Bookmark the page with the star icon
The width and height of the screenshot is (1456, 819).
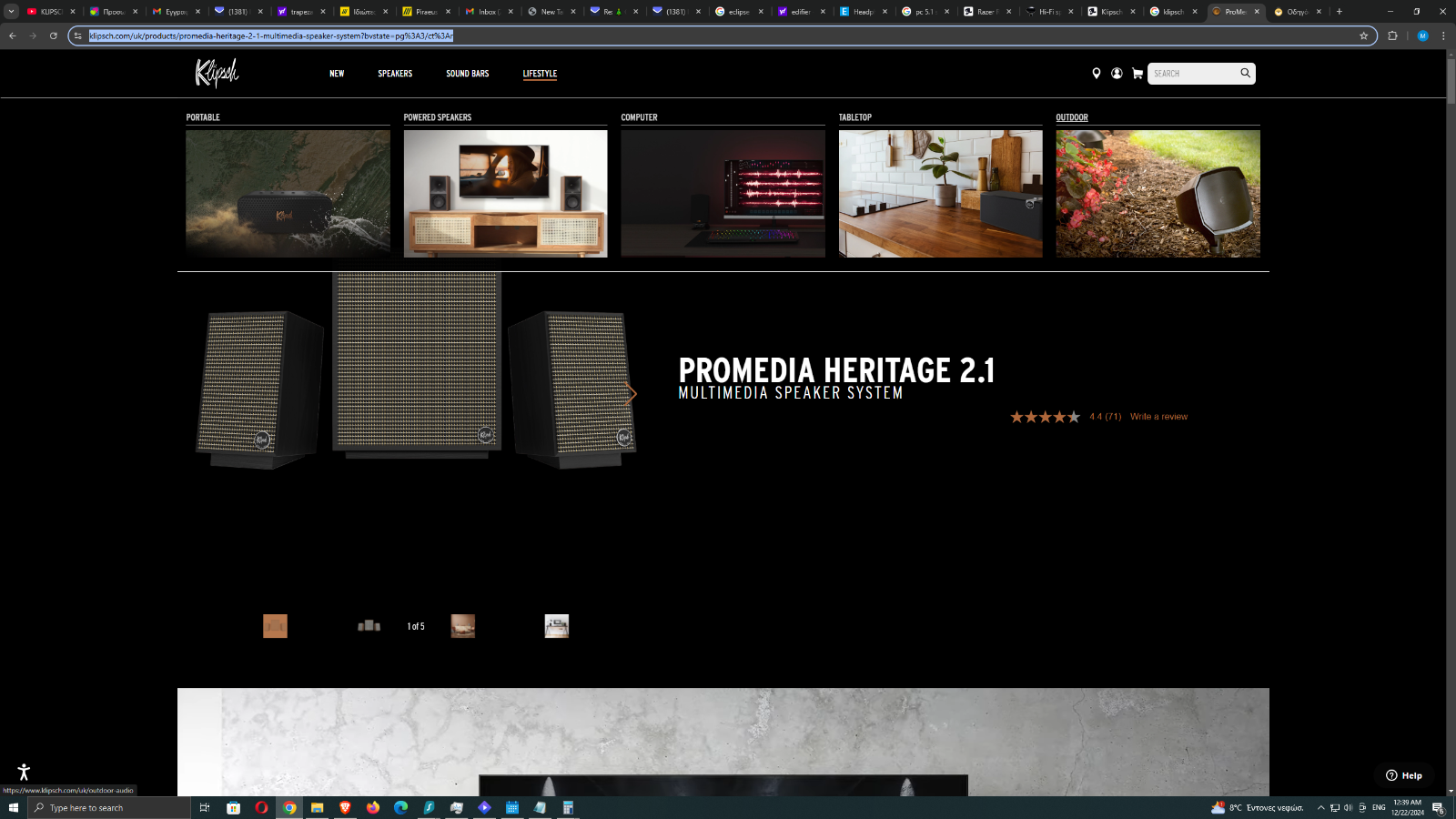pos(1363,35)
